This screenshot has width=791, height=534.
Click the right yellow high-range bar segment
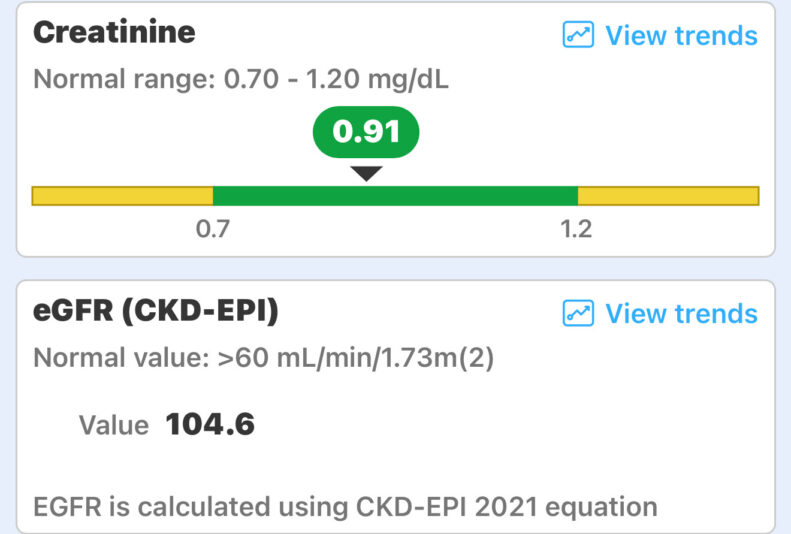[668, 196]
